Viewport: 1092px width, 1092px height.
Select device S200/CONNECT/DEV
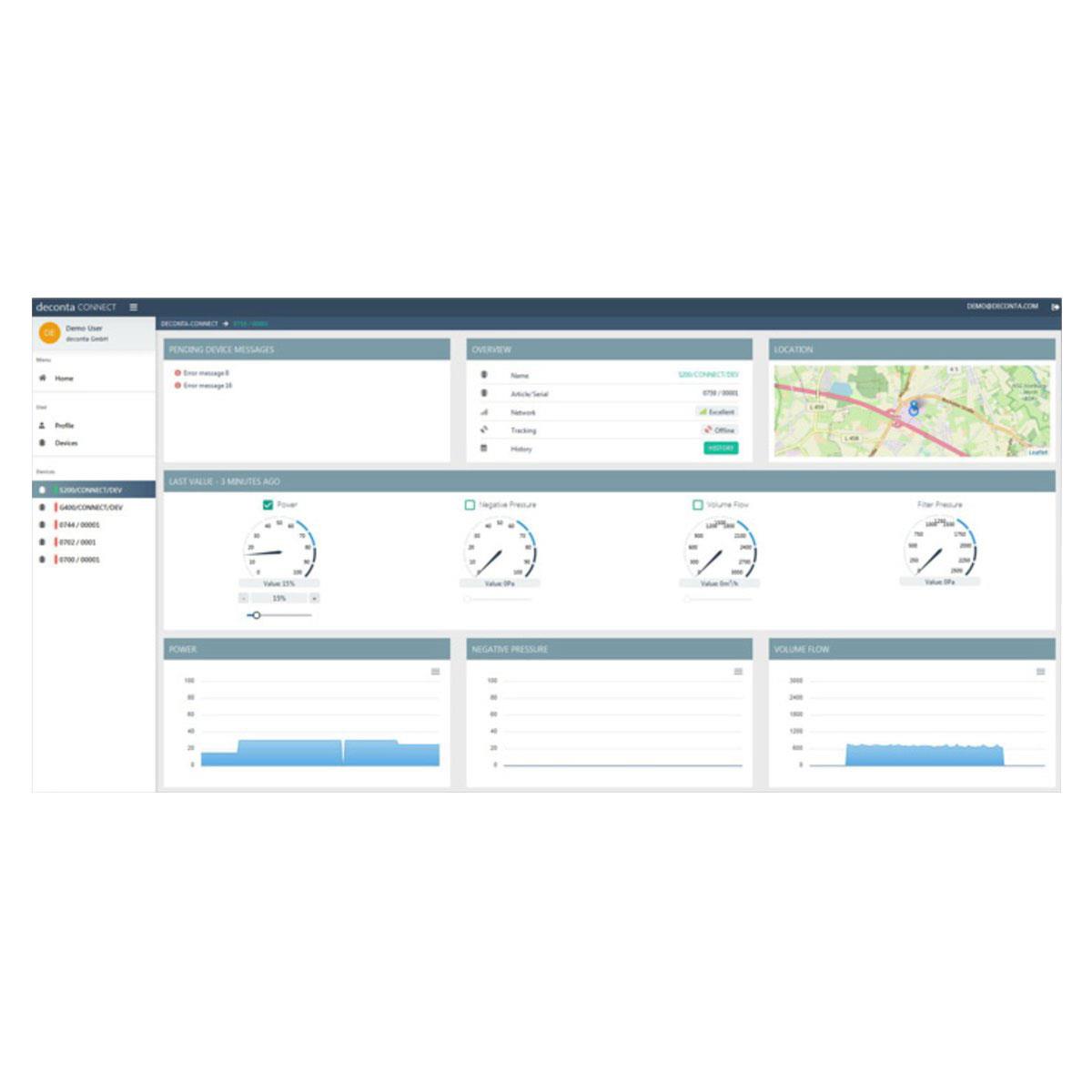coord(94,490)
